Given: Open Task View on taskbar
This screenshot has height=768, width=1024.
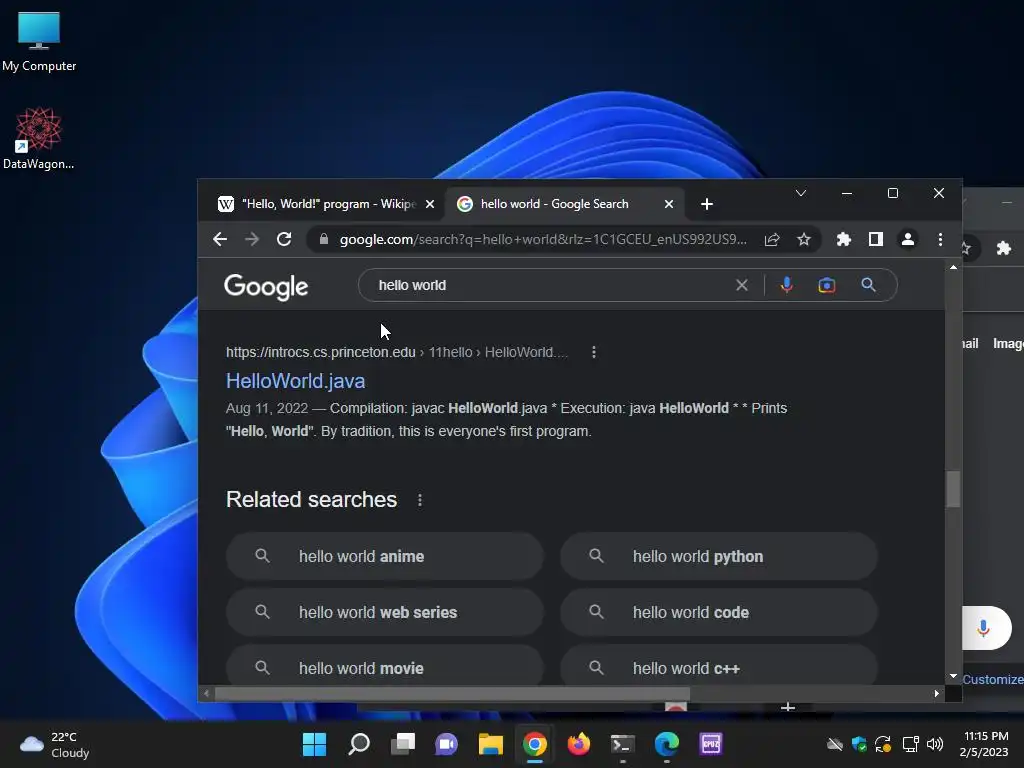Looking at the screenshot, I should coord(403,744).
